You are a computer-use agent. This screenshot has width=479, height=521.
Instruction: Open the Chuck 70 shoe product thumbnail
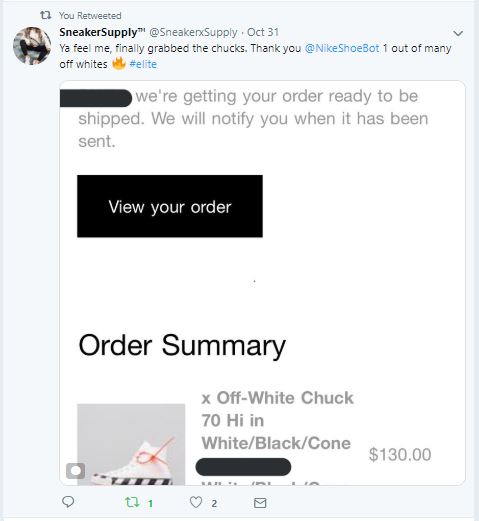pyautogui.click(x=131, y=444)
